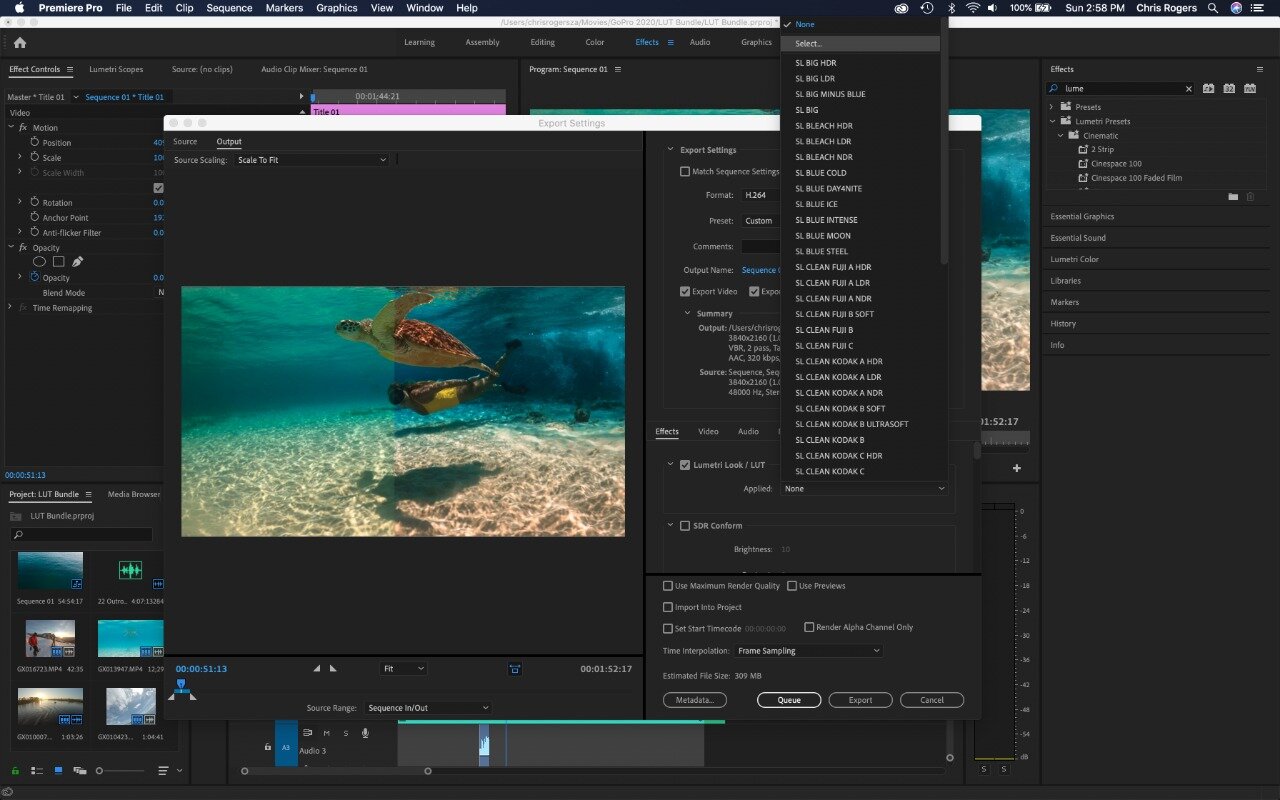Toggle the Rotation stopwatch animation icon
Image resolution: width=1280 pixels, height=800 pixels.
coord(34,202)
